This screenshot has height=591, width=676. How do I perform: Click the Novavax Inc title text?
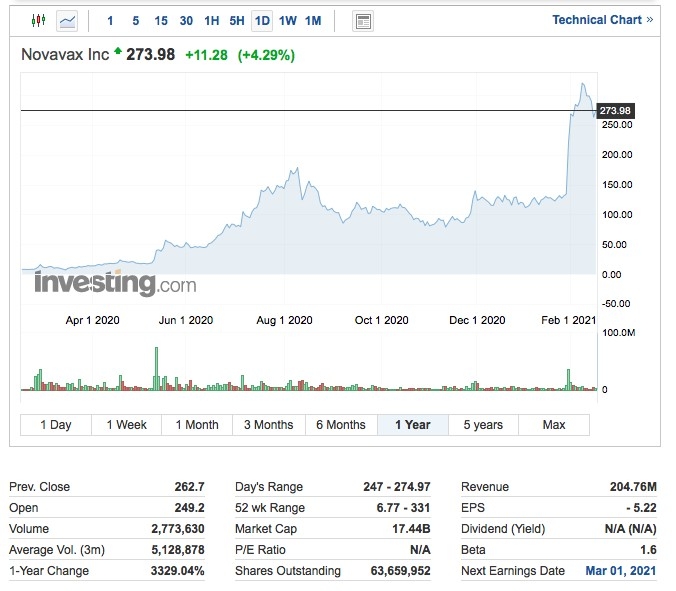tap(65, 55)
